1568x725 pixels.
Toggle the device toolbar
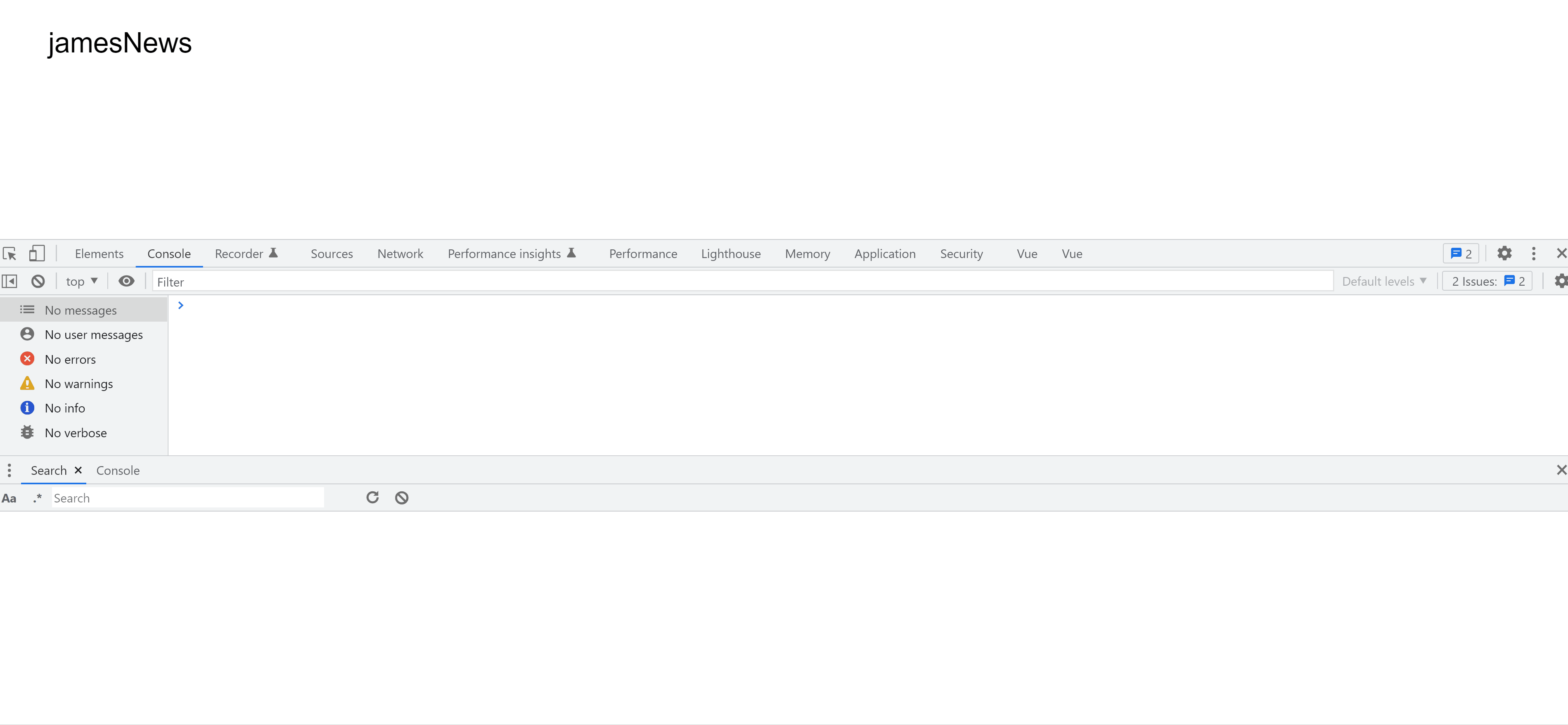pos(36,253)
